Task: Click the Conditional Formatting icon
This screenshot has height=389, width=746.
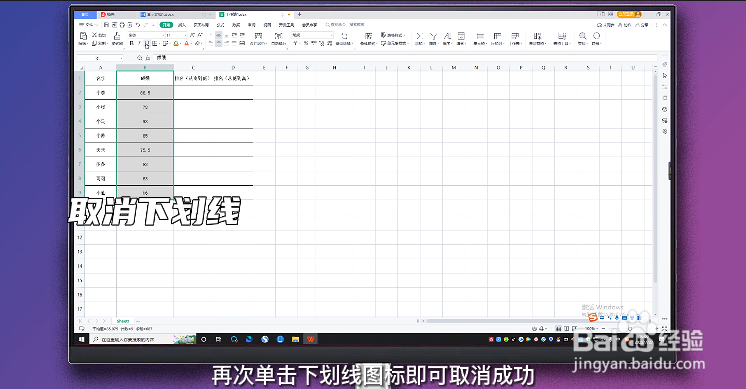Action: click(x=369, y=36)
